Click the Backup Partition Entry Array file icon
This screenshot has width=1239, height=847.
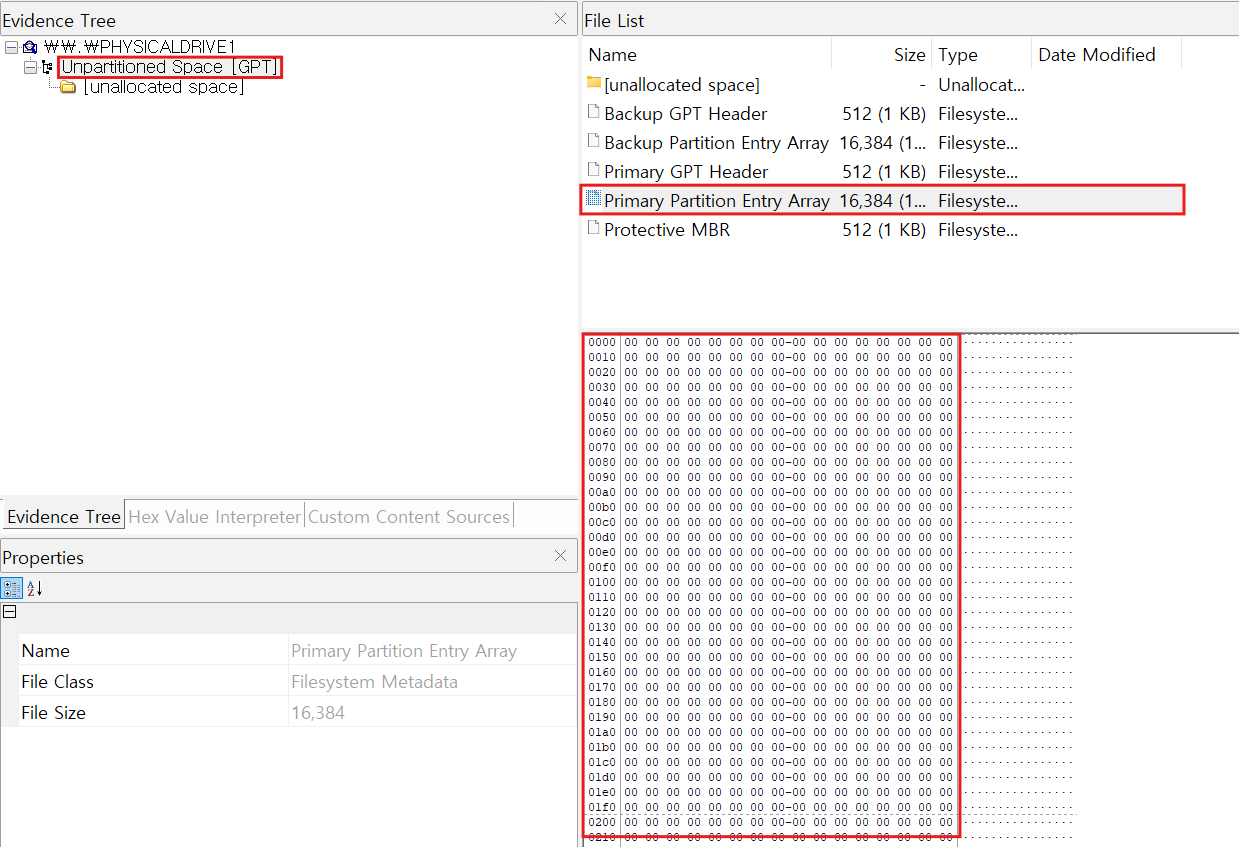(594, 142)
